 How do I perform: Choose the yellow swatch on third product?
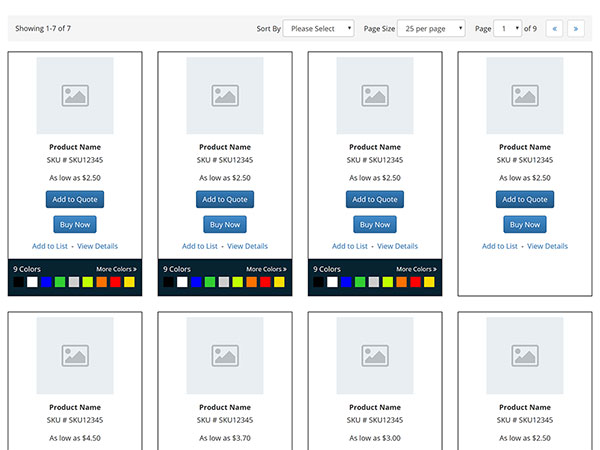pos(429,282)
